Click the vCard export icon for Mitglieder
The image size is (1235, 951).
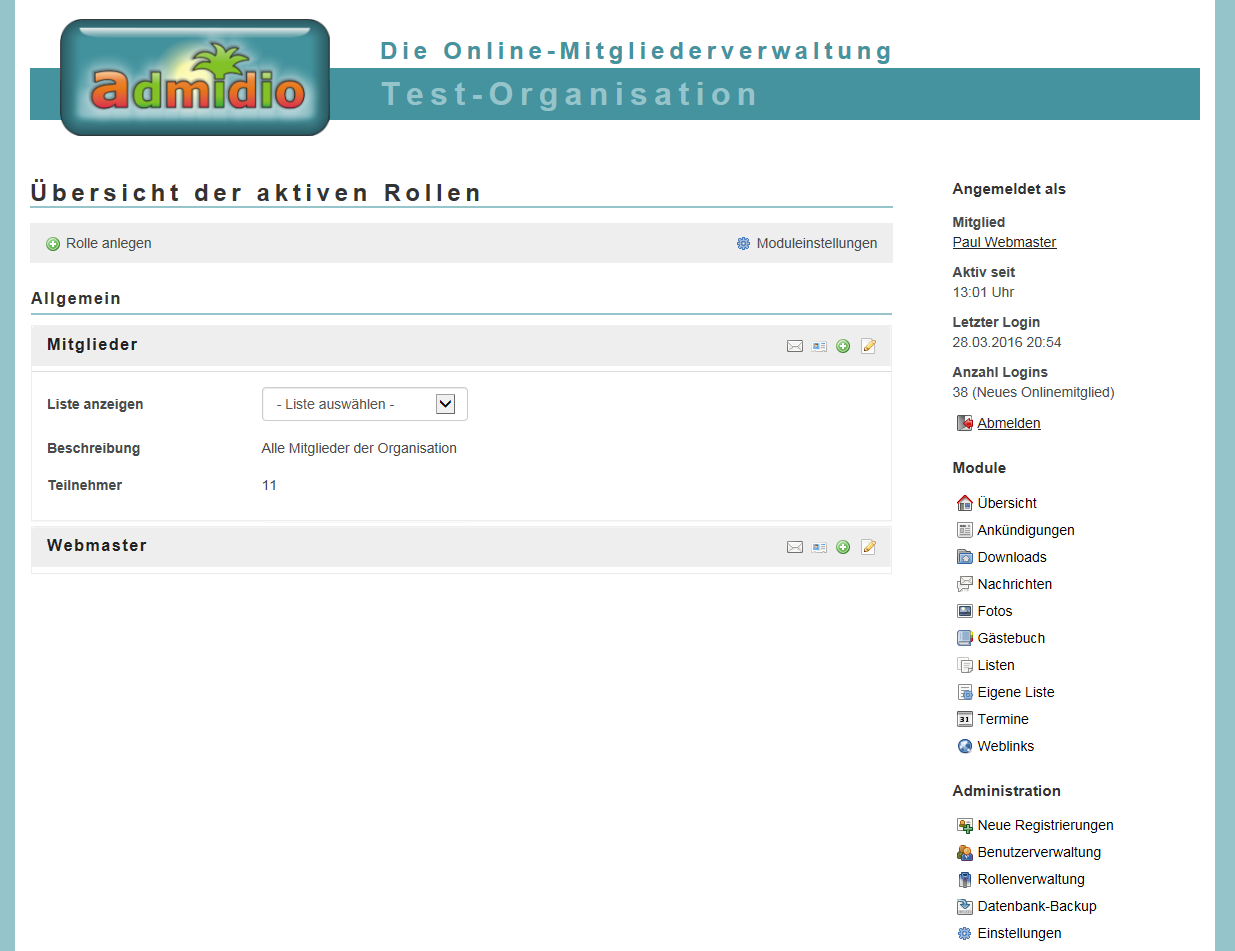[x=819, y=346]
